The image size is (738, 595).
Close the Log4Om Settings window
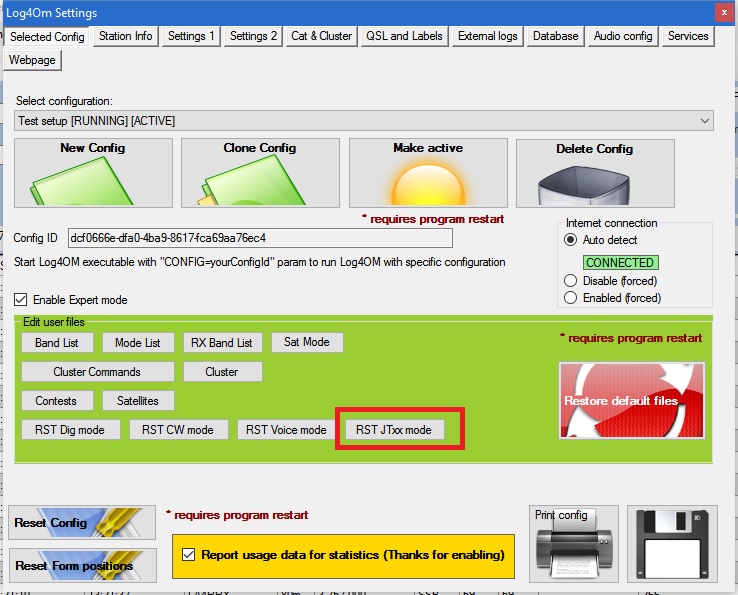pos(724,13)
